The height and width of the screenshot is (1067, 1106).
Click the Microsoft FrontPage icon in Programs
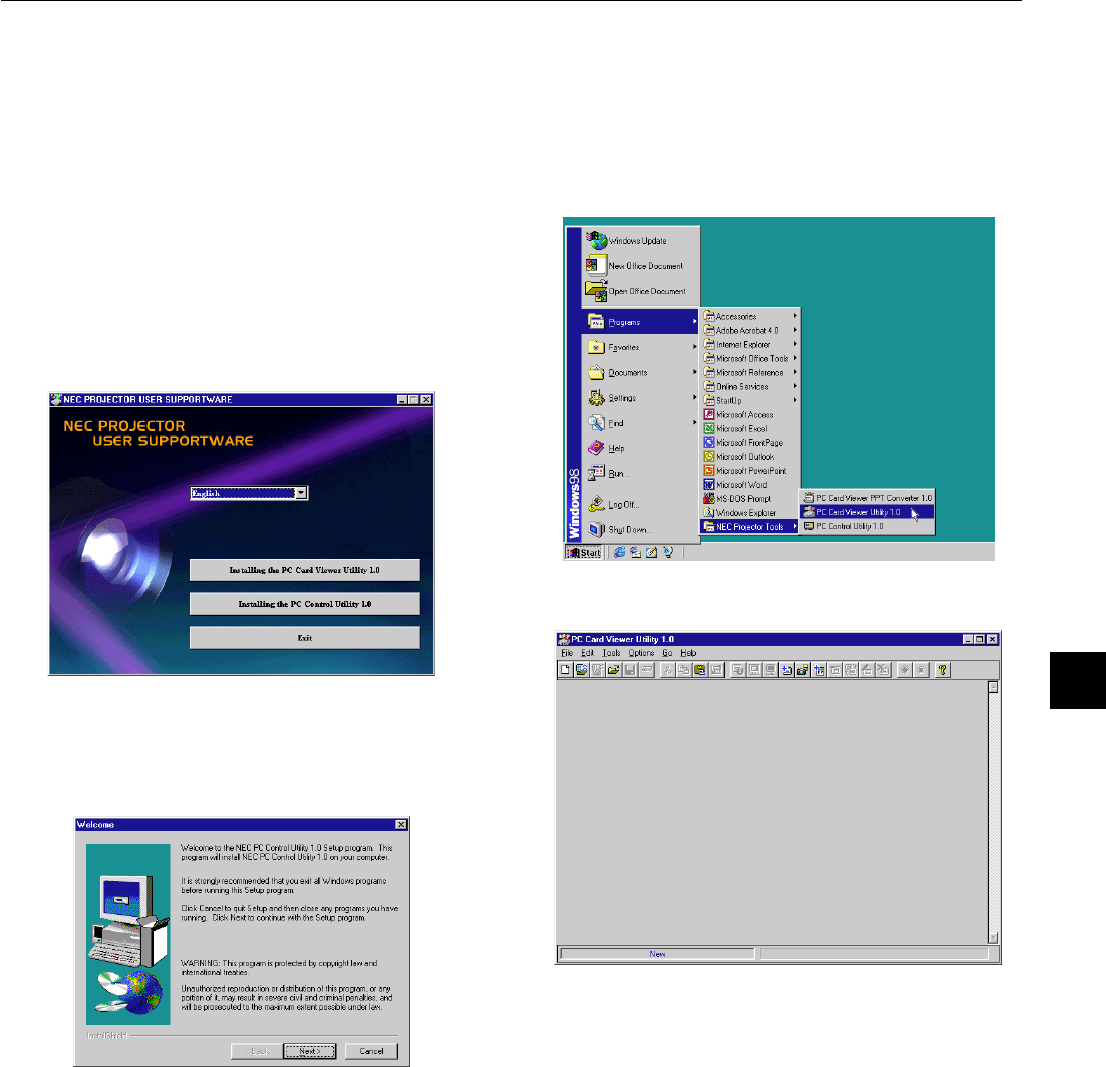(709, 443)
